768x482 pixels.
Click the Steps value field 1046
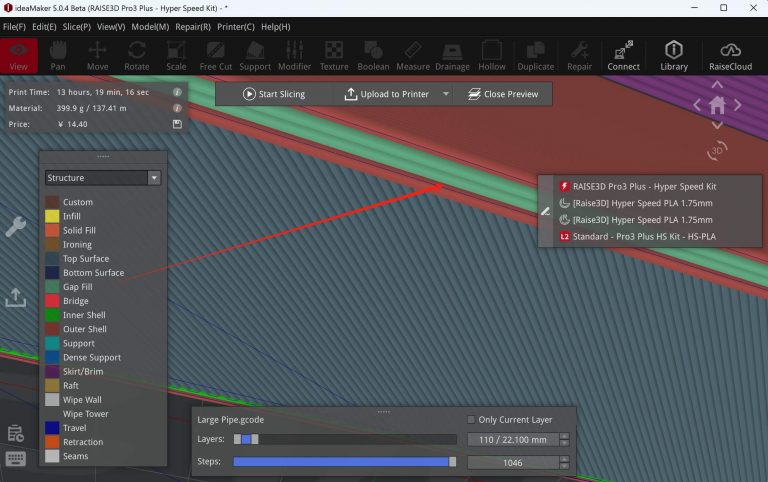coord(513,462)
